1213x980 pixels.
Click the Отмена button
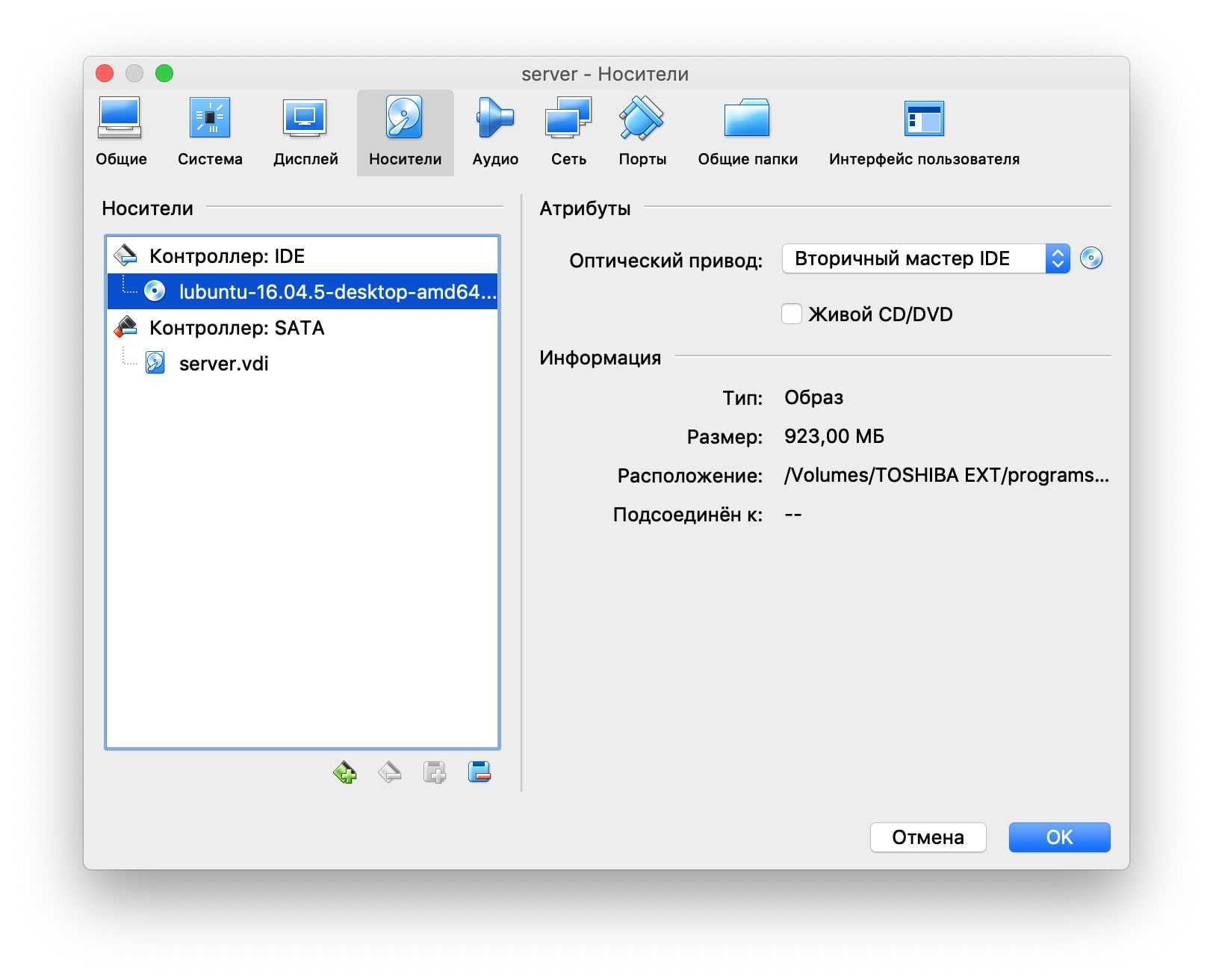pos(928,837)
